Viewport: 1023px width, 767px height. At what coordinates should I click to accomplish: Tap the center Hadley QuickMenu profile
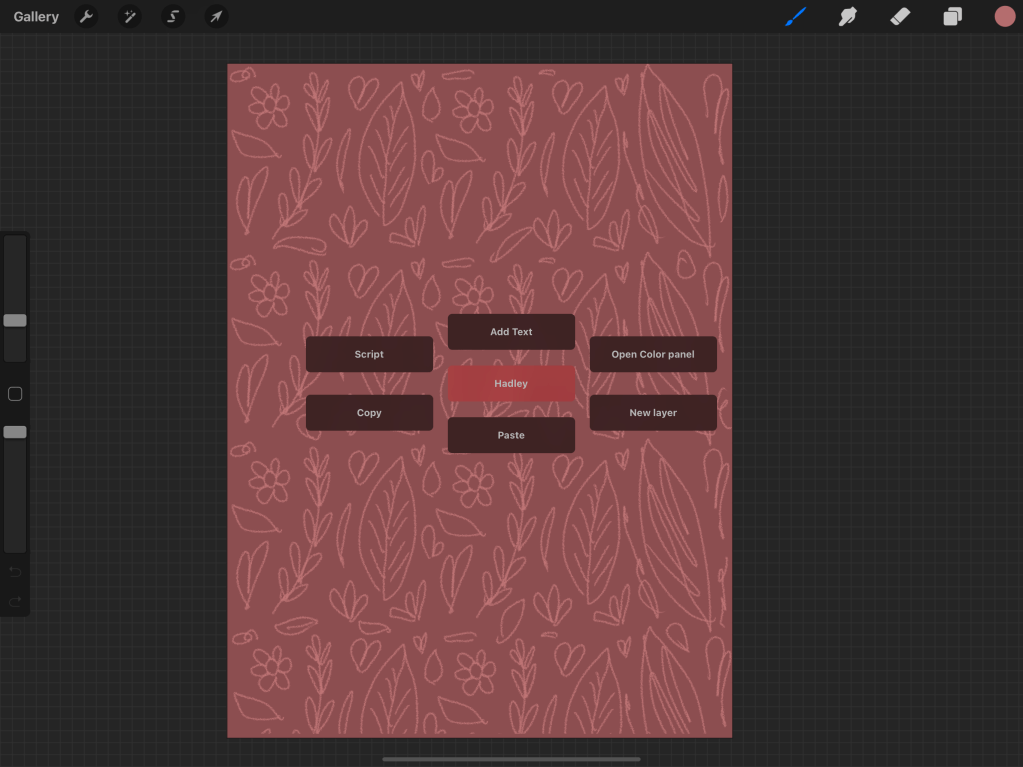tap(511, 384)
